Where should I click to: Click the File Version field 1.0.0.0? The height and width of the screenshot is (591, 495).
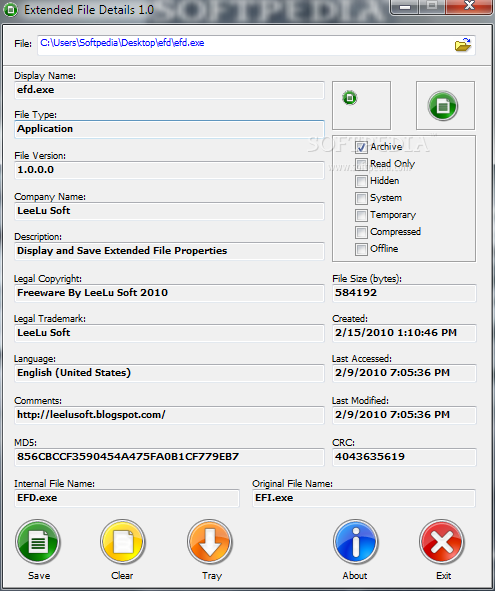(169, 170)
